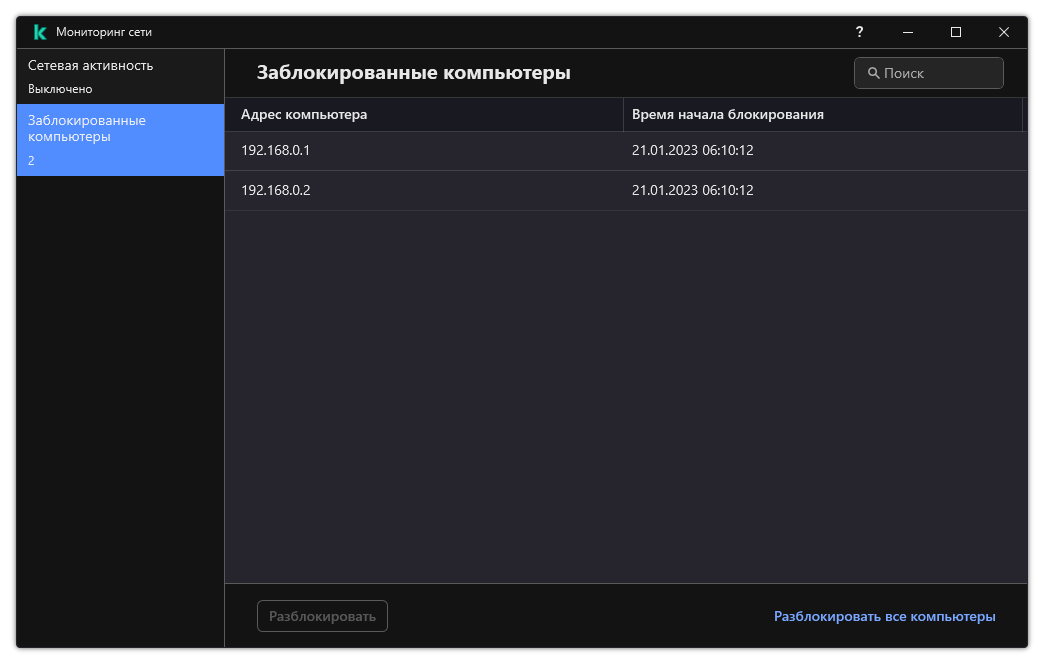Viewport: 1044px width, 664px height.
Task: Sort by the Время начала блокирования column header
Action: (x=728, y=114)
